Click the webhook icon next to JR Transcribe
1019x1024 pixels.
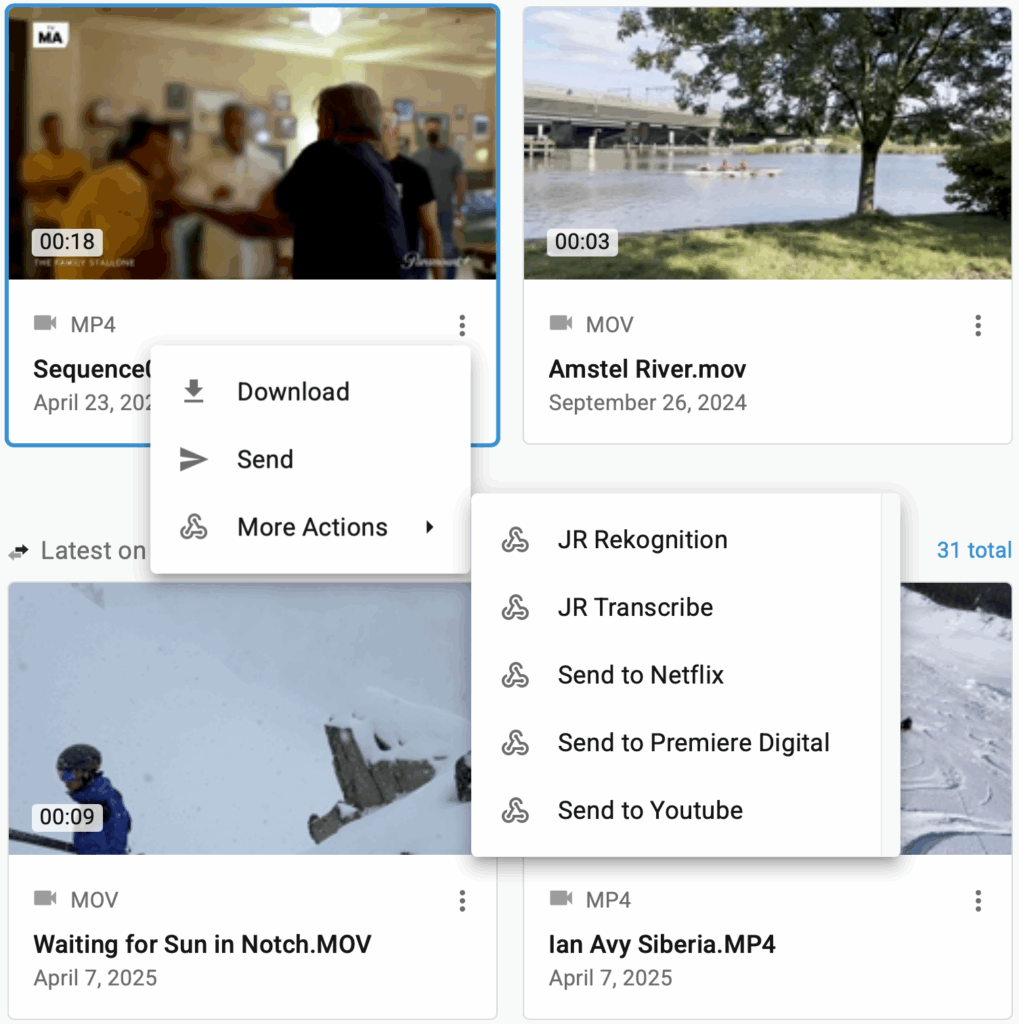pos(515,608)
